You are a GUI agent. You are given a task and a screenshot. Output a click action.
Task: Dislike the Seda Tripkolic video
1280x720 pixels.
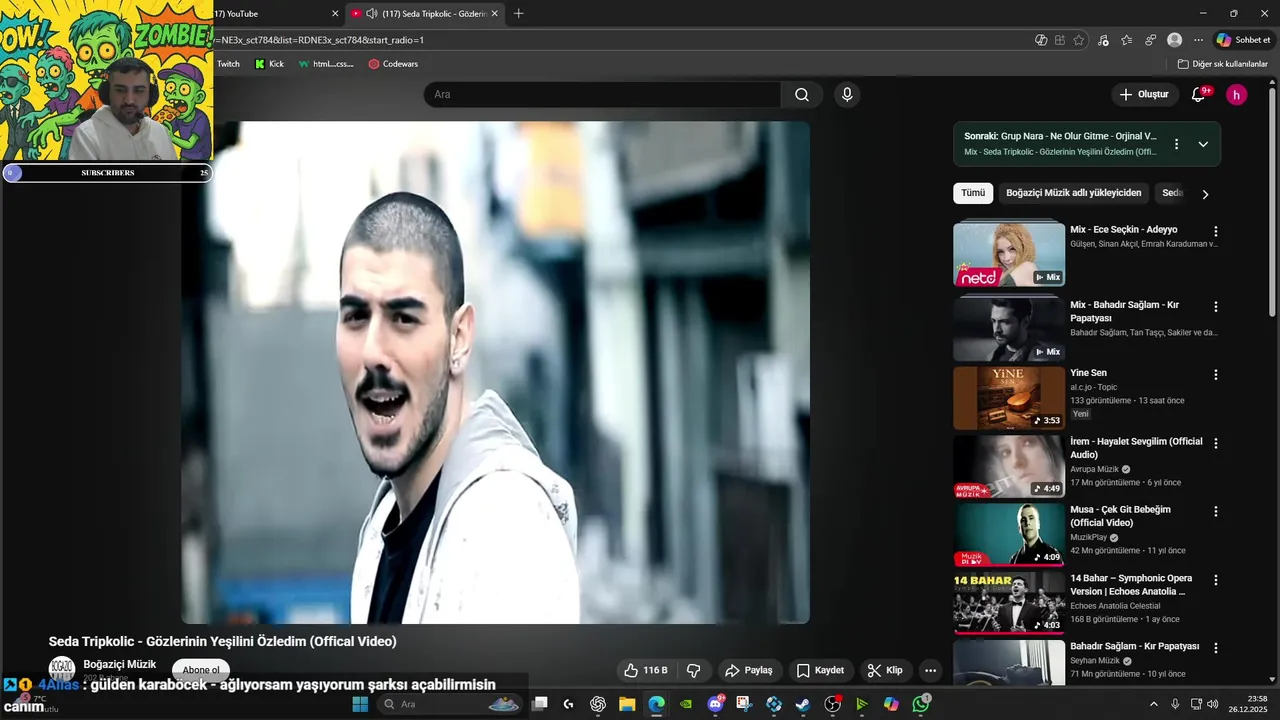point(693,670)
